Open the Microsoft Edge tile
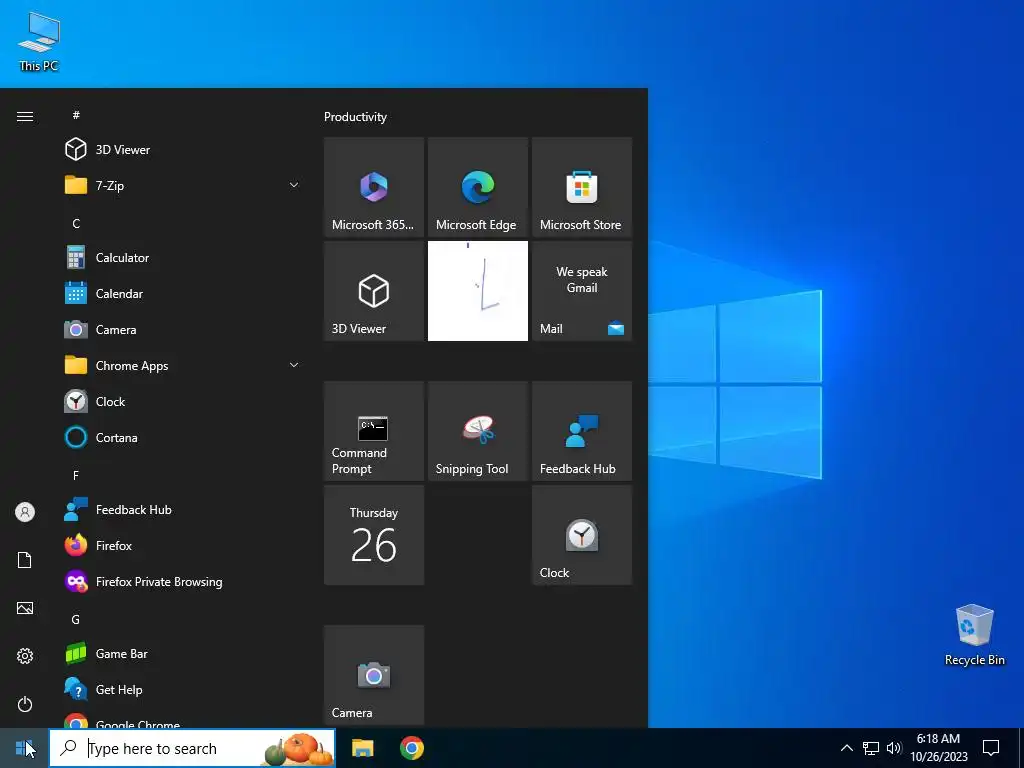1024x768 pixels. tap(477, 187)
